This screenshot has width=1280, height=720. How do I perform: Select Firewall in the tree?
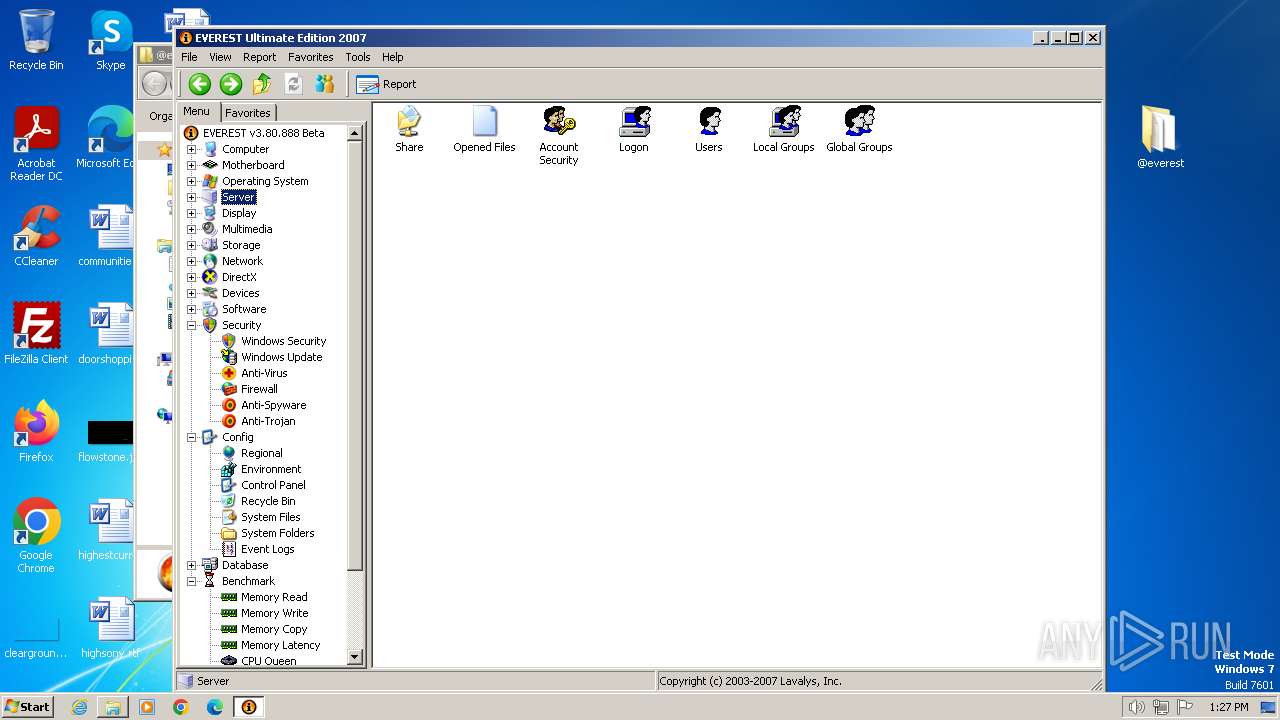point(259,389)
